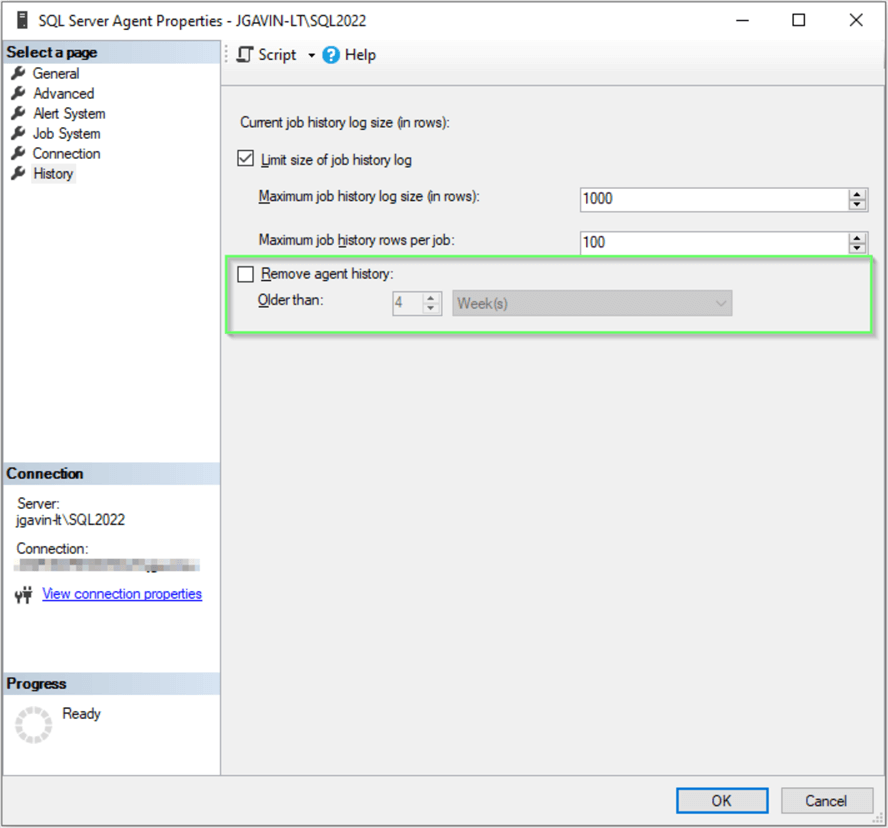The width and height of the screenshot is (888, 828).
Task: Uncheck Limit size of job history log
Action: point(246,159)
